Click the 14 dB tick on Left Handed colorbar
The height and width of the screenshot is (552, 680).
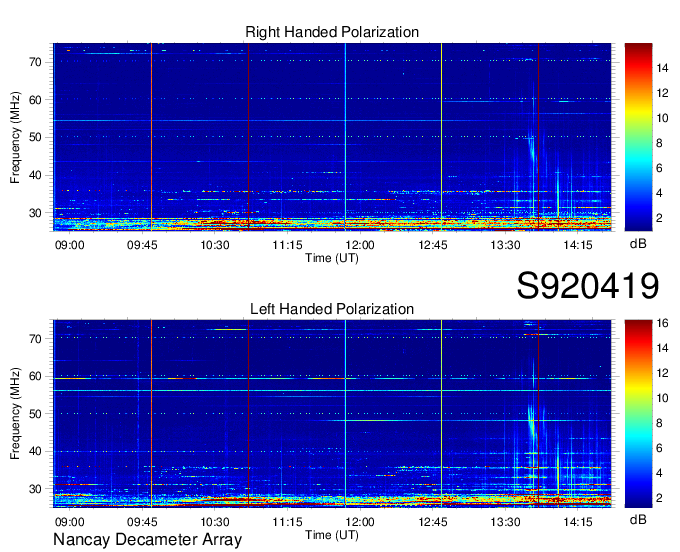(x=662, y=348)
